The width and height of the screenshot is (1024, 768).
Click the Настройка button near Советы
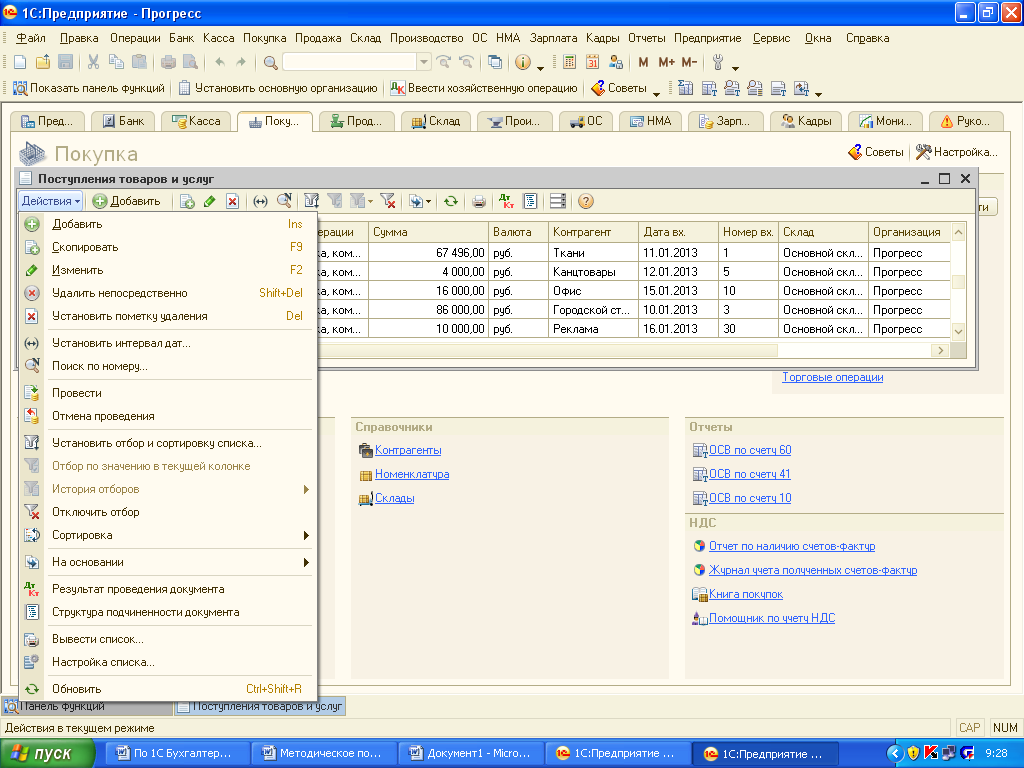click(957, 152)
